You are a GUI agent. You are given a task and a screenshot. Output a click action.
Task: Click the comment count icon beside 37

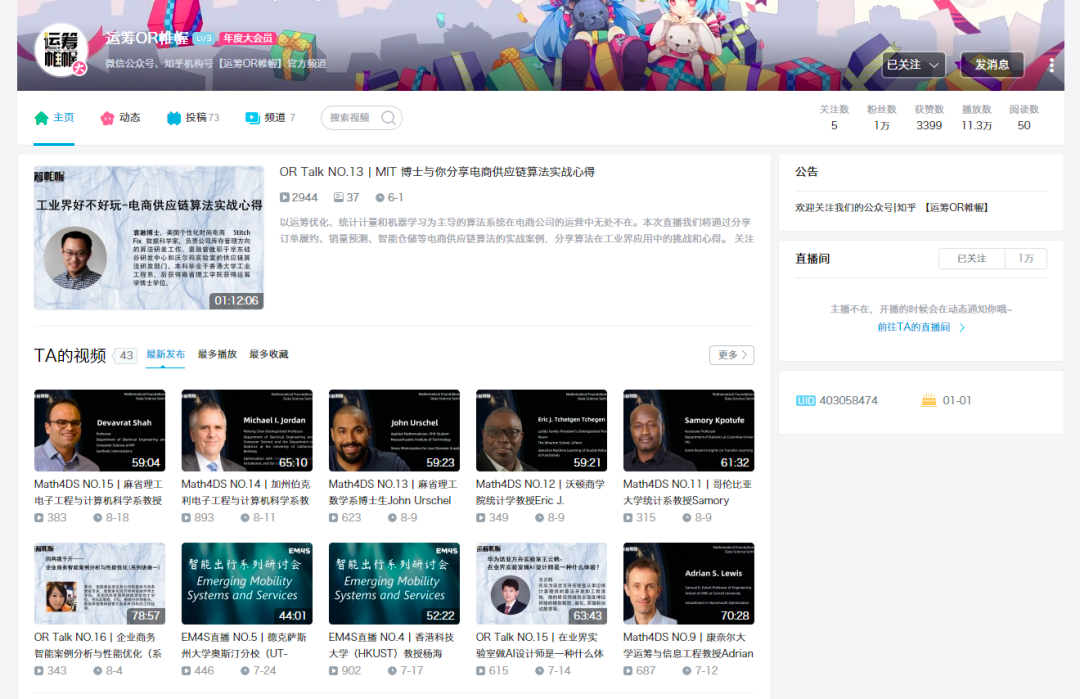(338, 198)
